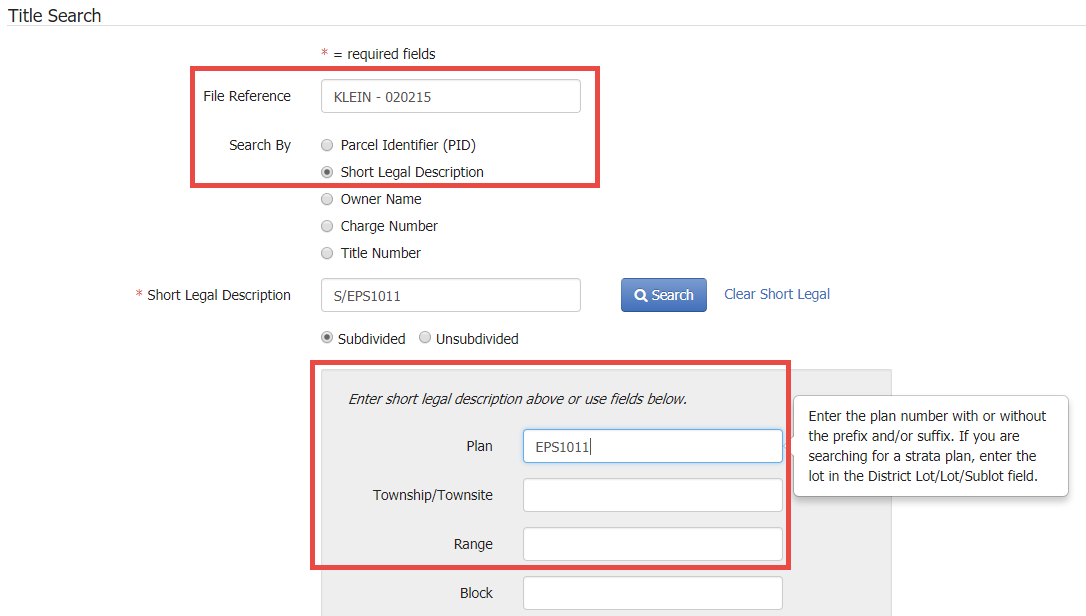Image resolution: width=1086 pixels, height=616 pixels.
Task: Click the Short Legal Description input box
Action: [x=450, y=295]
